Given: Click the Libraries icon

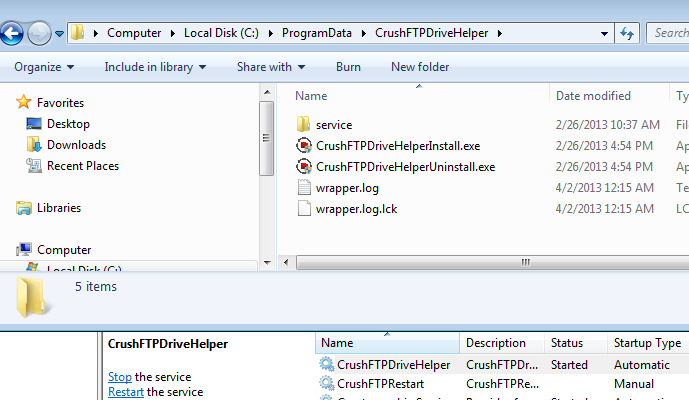Looking at the screenshot, I should tap(24, 207).
